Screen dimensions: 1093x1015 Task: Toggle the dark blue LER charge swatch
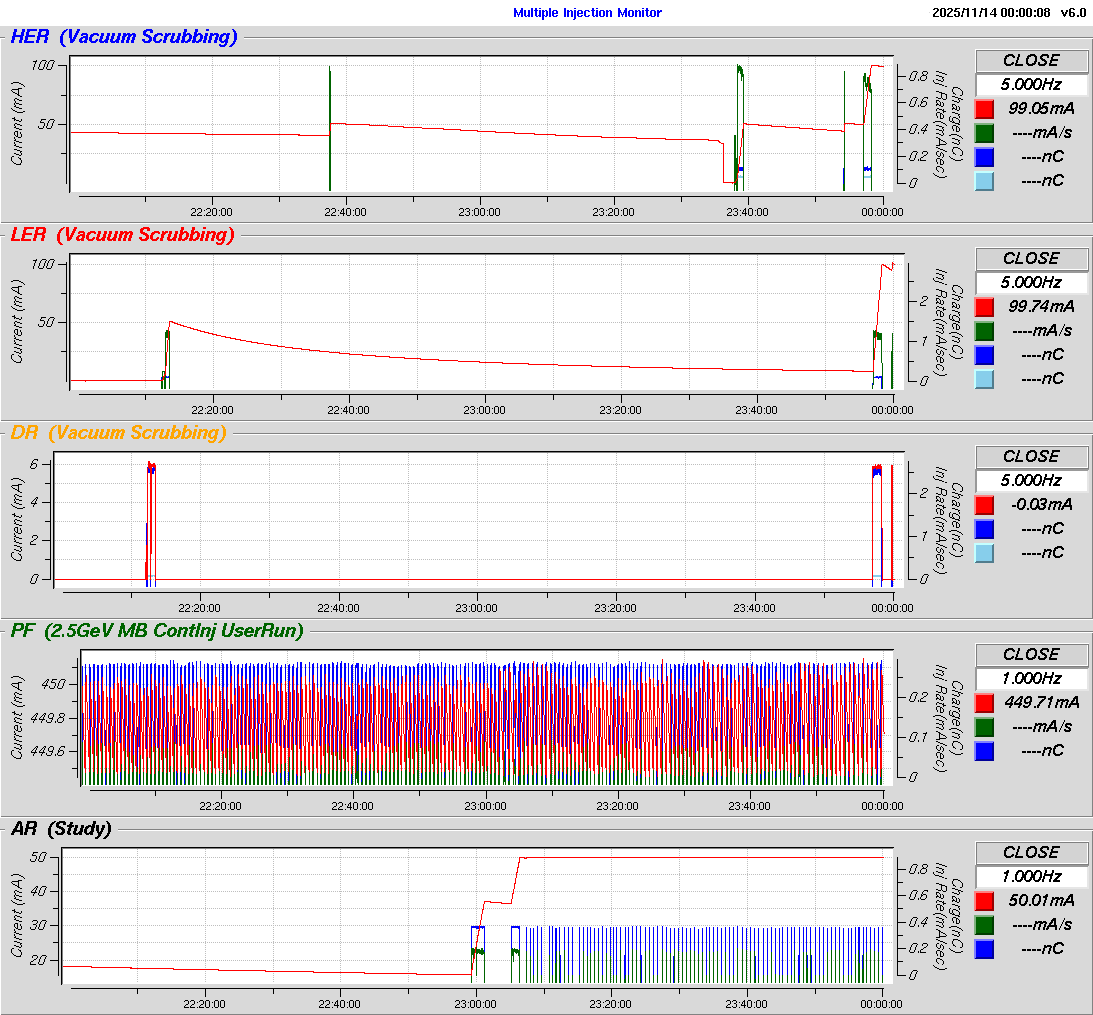tap(985, 354)
